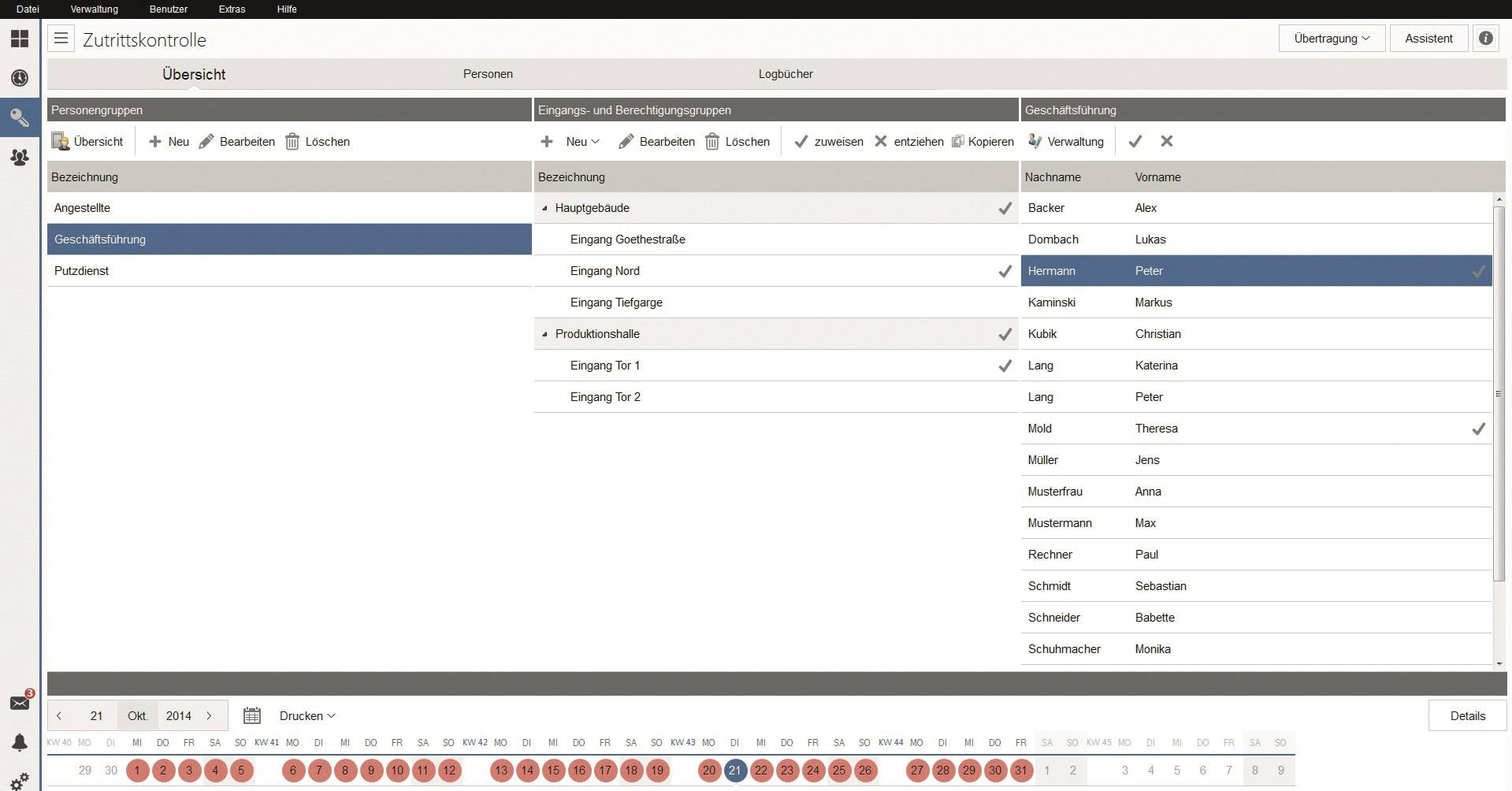Select day 21 in the date timeline

pos(735,771)
